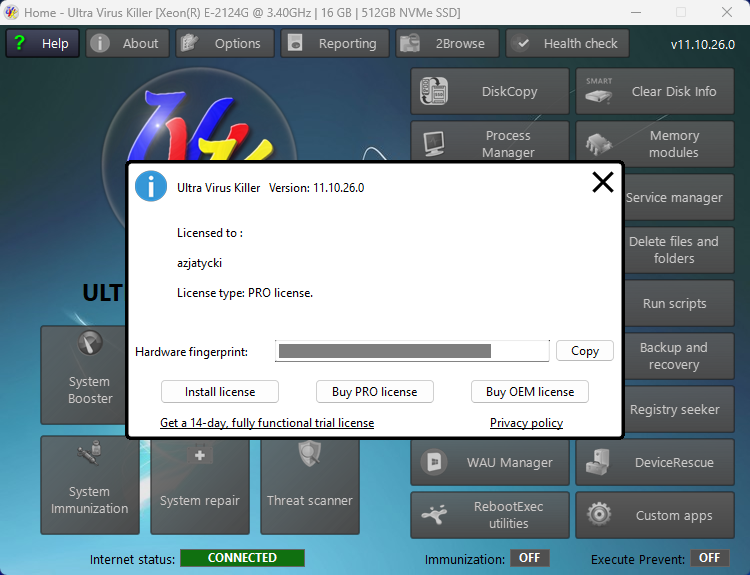Launch the DiskCopy tool icon
Image resolution: width=750 pixels, height=575 pixels.
[x=434, y=91]
